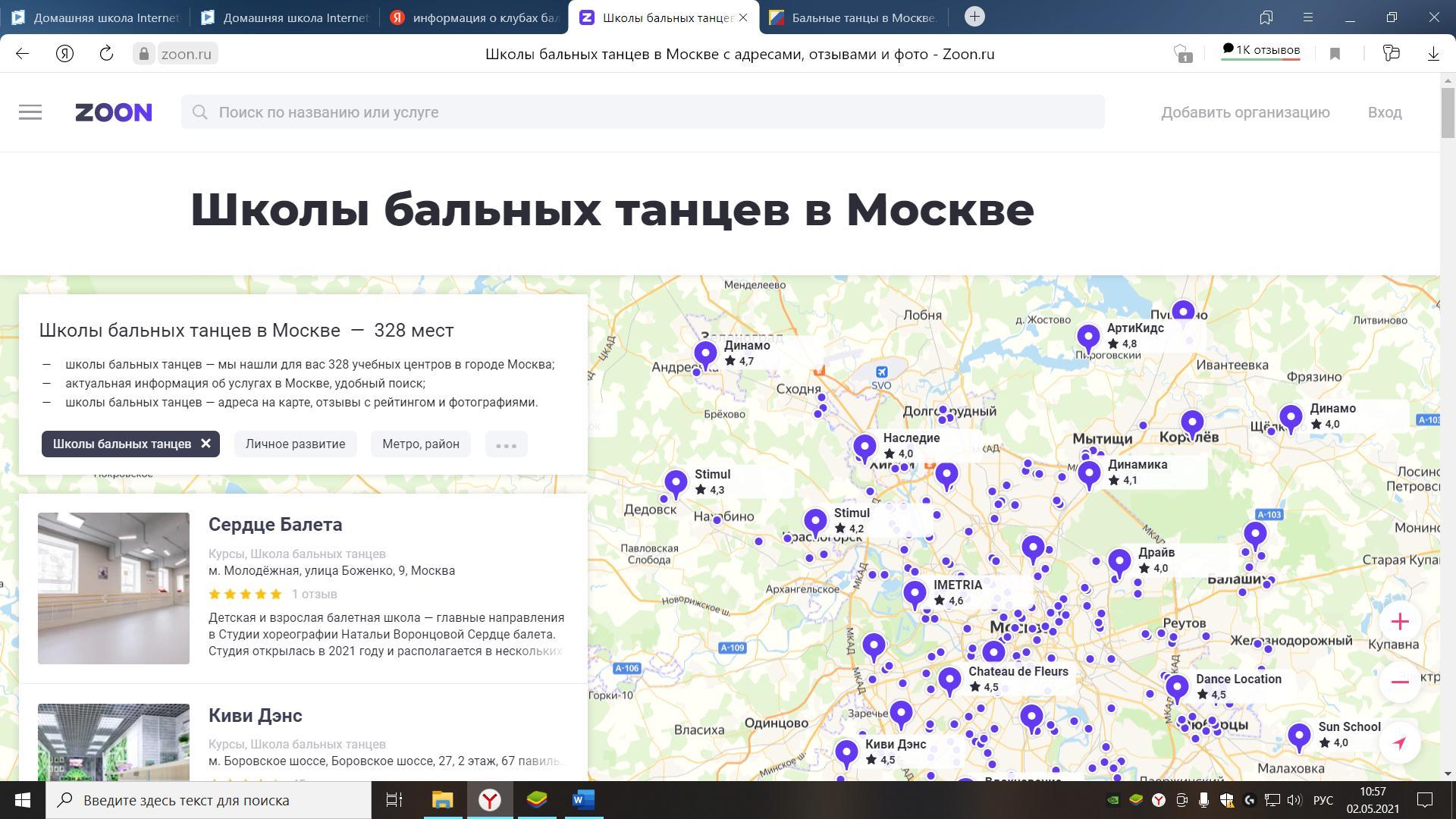
Task: Click the map geolocation arrow button
Action: pos(1400,742)
